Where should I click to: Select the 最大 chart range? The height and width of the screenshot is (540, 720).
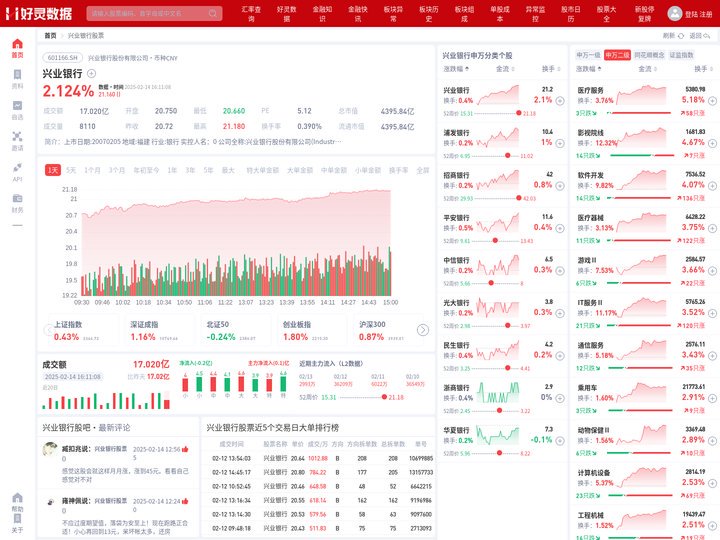(x=228, y=170)
